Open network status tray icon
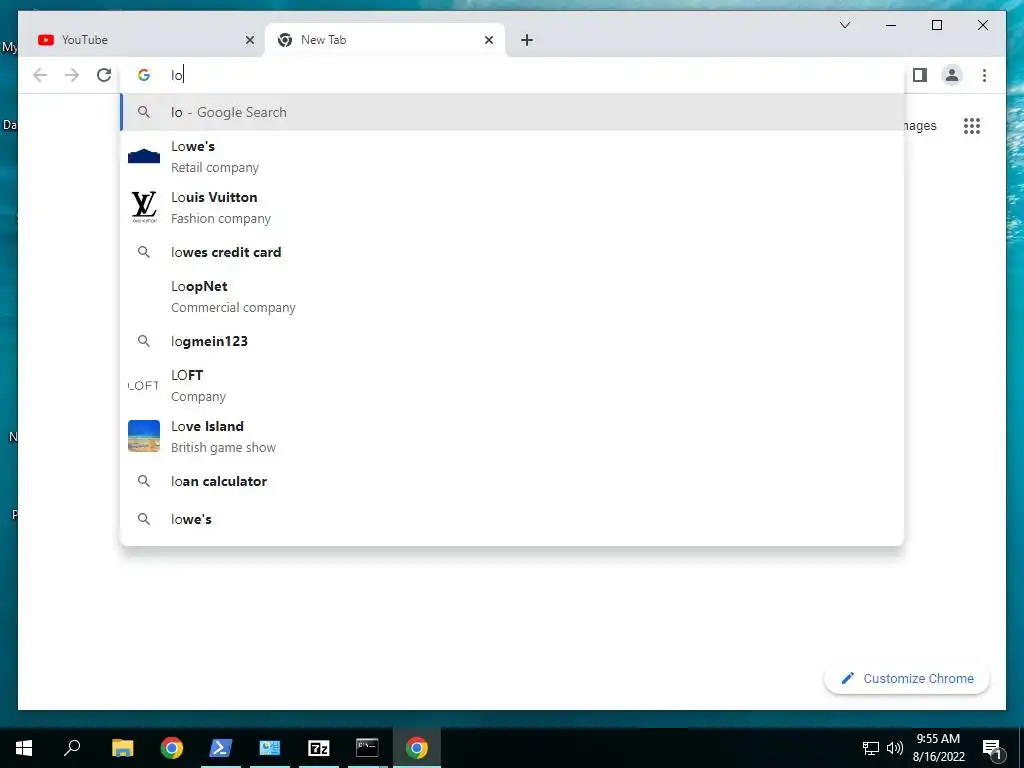This screenshot has height=768, width=1024. pyautogui.click(x=871, y=748)
